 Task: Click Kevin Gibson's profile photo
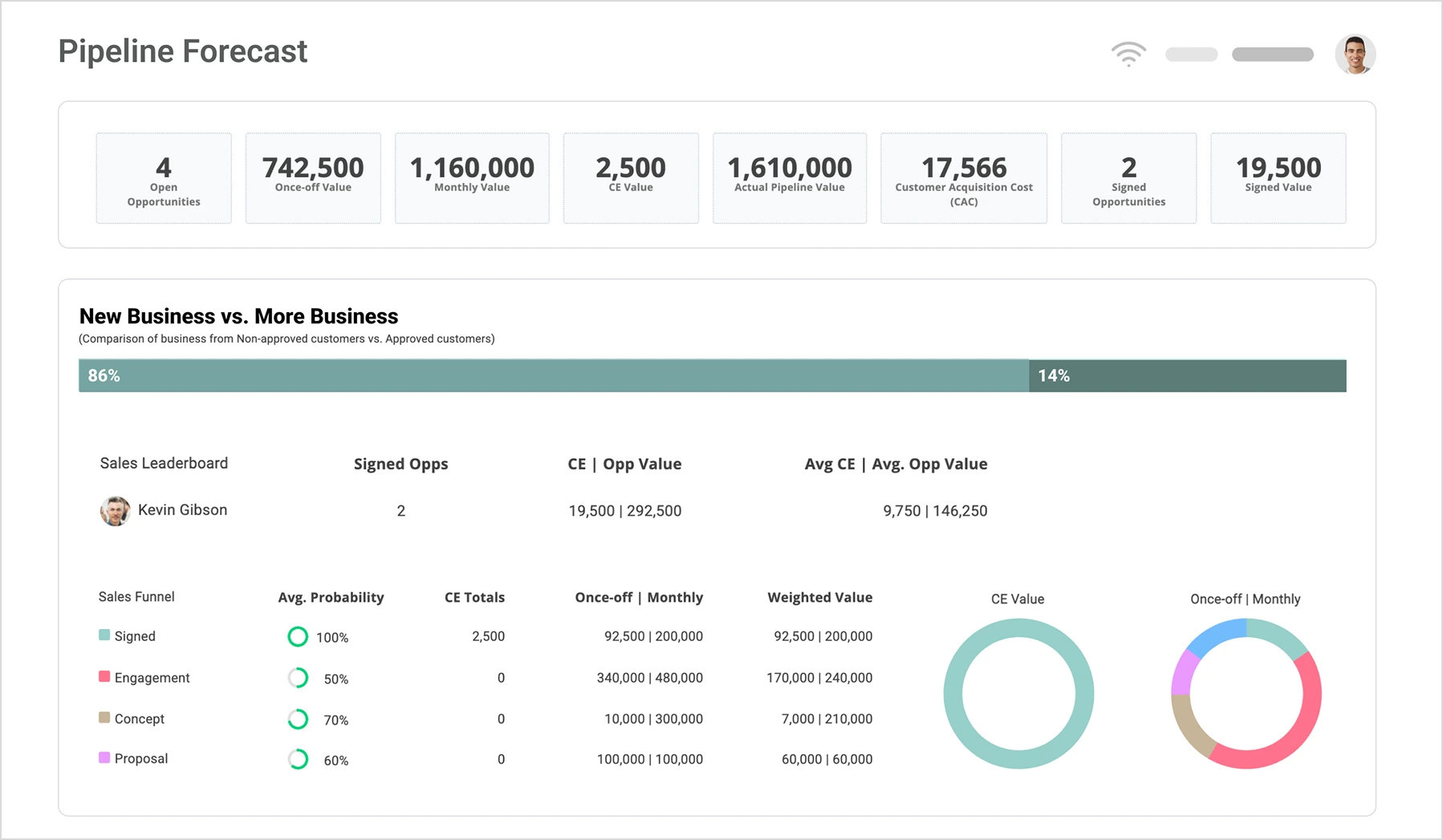tap(115, 511)
